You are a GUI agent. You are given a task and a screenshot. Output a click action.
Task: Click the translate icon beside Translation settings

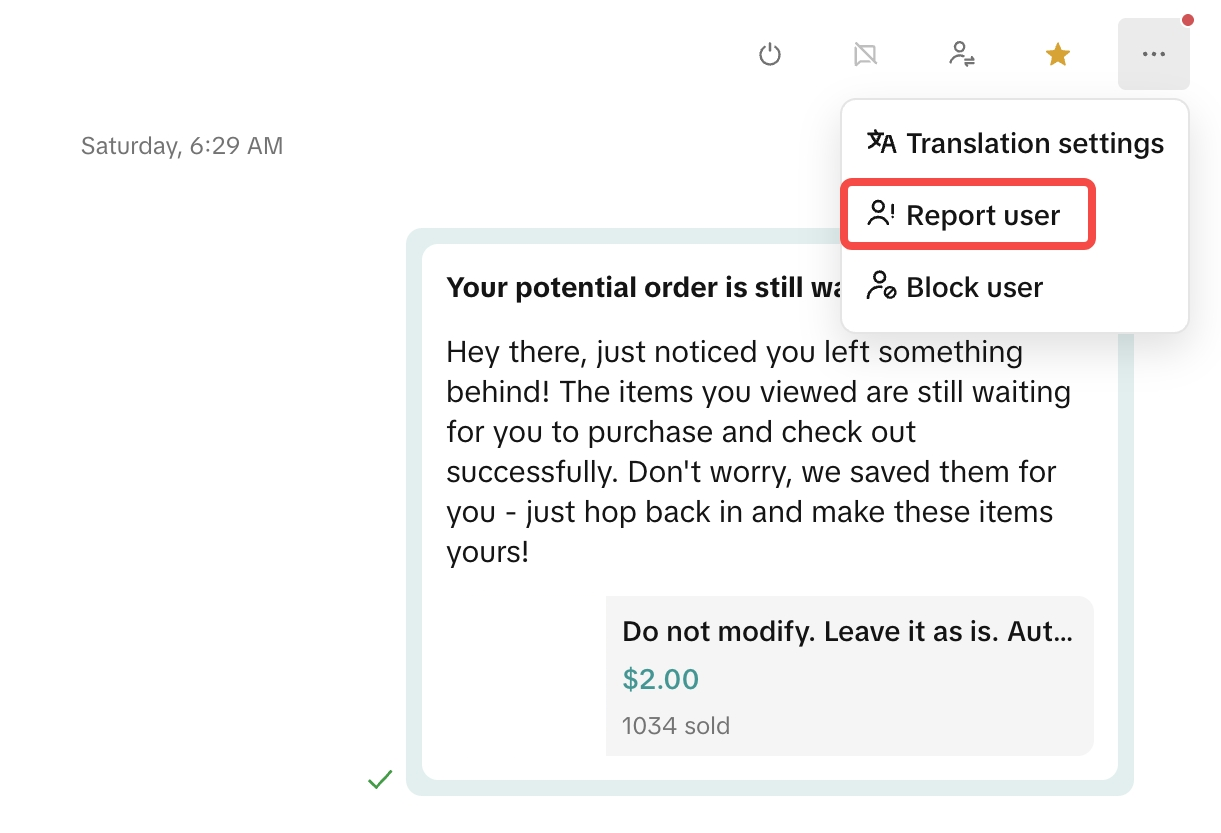click(x=881, y=142)
